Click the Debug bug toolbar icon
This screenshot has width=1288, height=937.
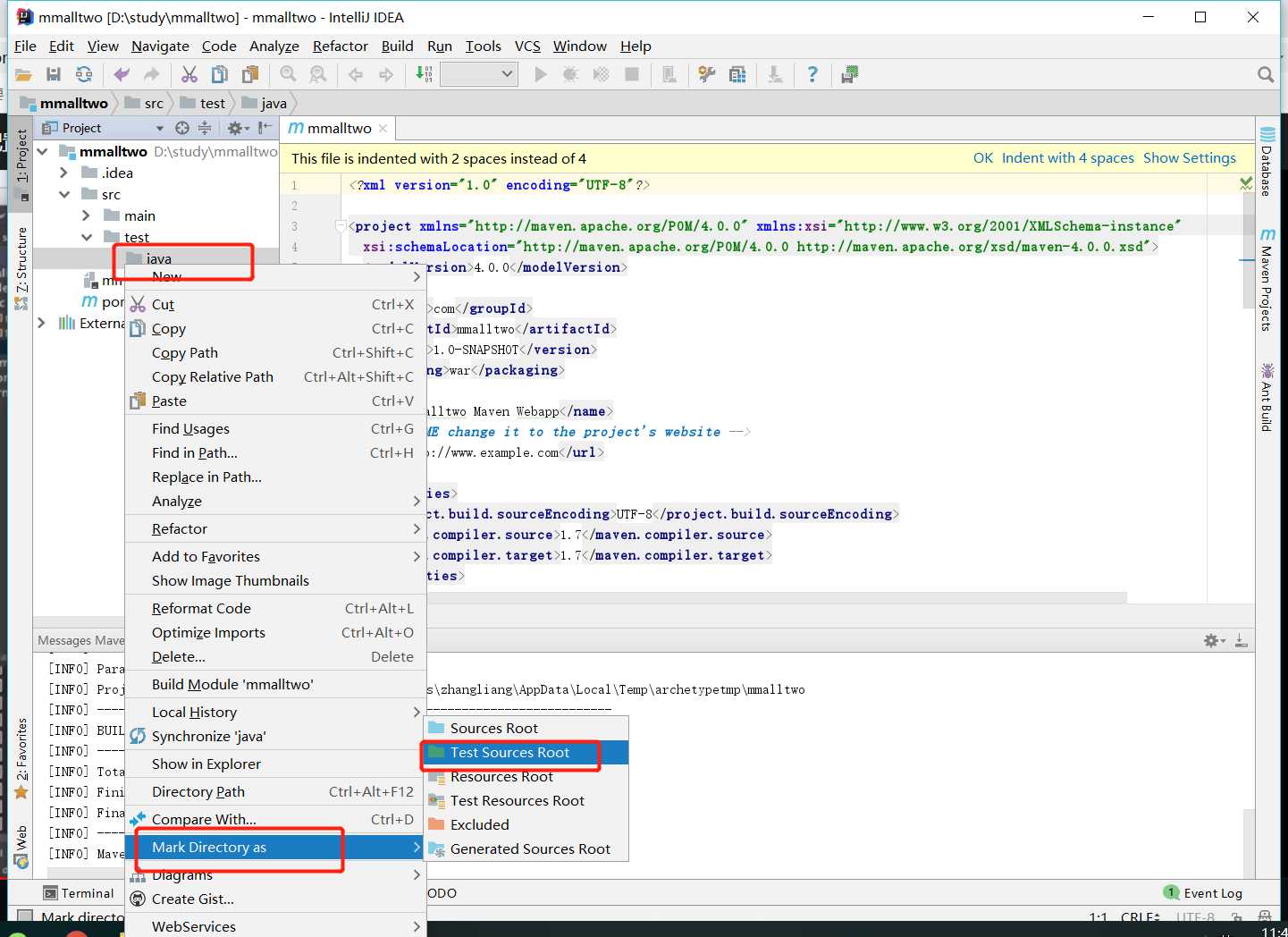pyautogui.click(x=570, y=75)
